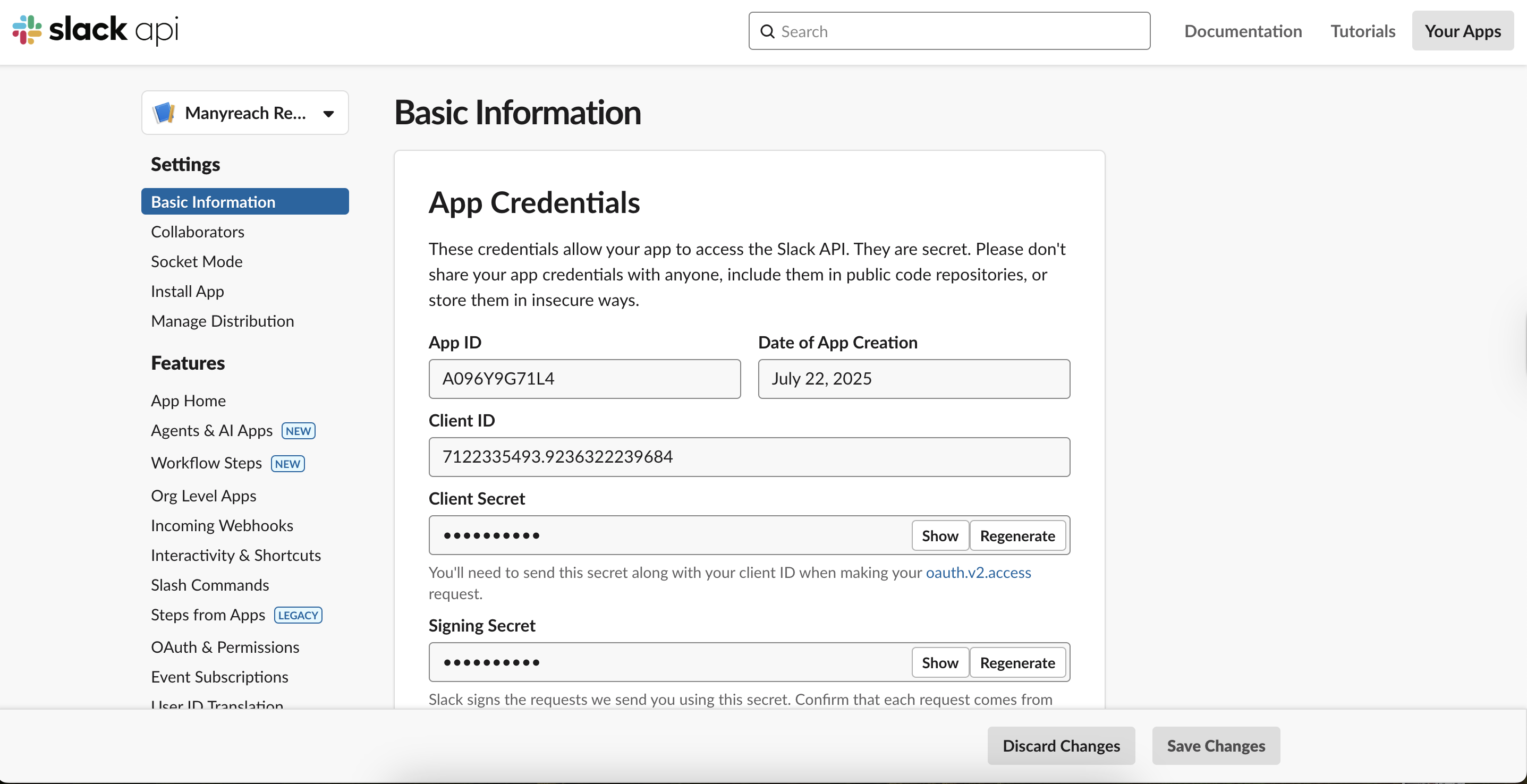Open OAuth & Permissions feature
Viewport: 1527px width, 784px height.
(x=225, y=647)
